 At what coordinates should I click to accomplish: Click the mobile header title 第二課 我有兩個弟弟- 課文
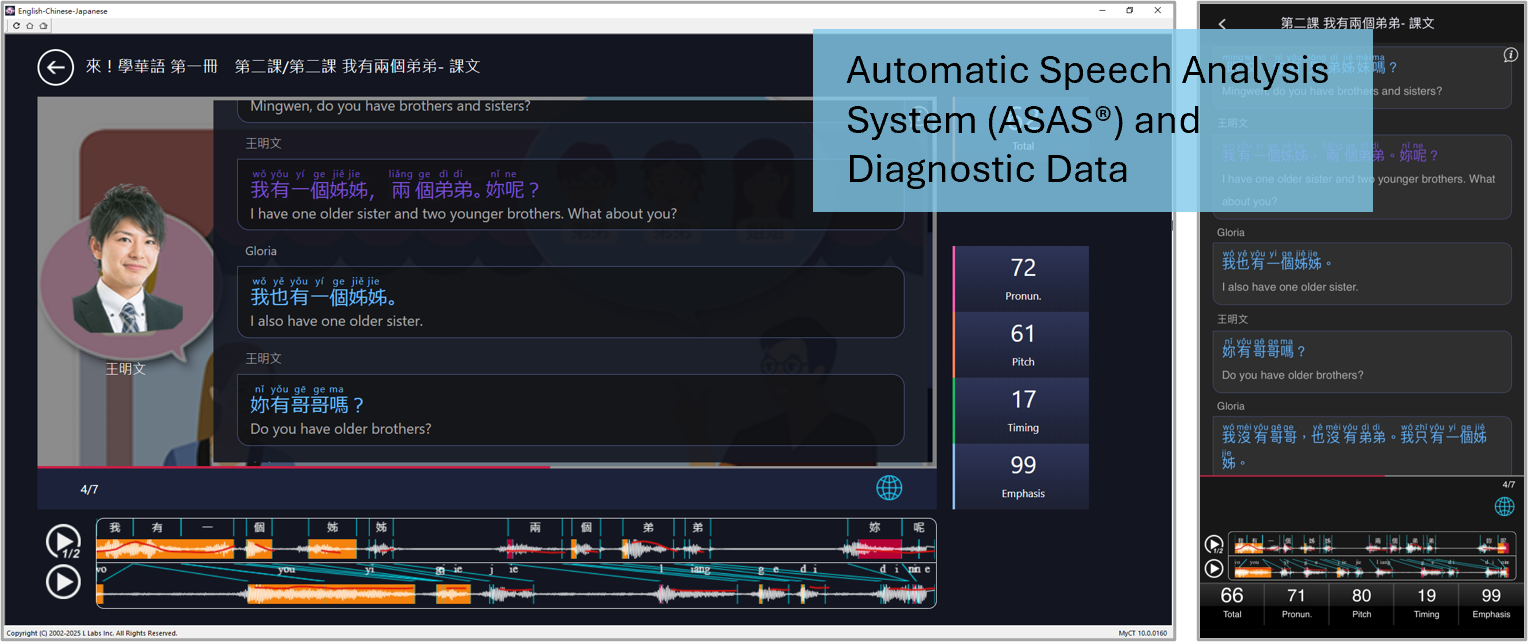pyautogui.click(x=1357, y=23)
